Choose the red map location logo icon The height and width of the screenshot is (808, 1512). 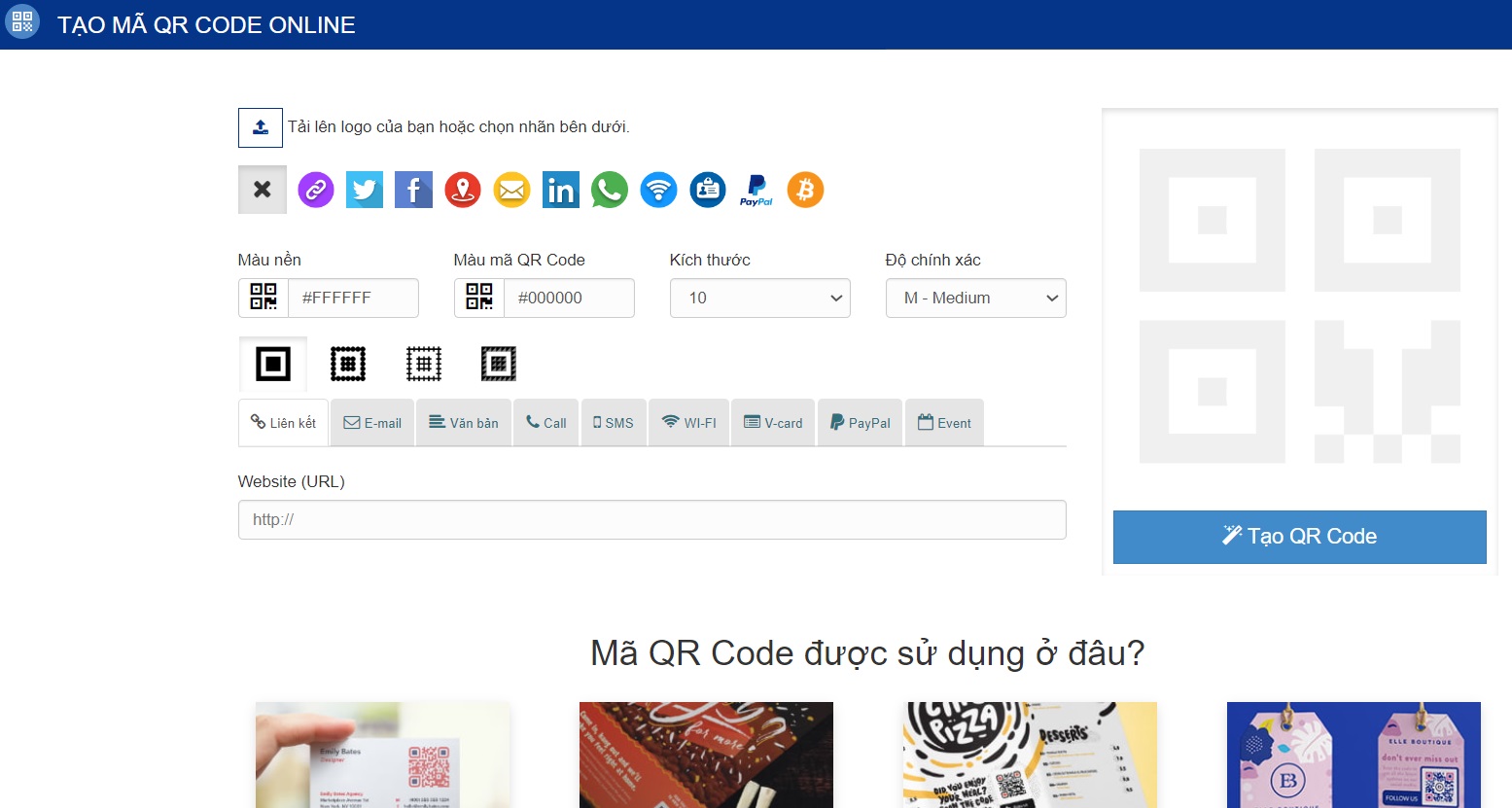(x=463, y=190)
